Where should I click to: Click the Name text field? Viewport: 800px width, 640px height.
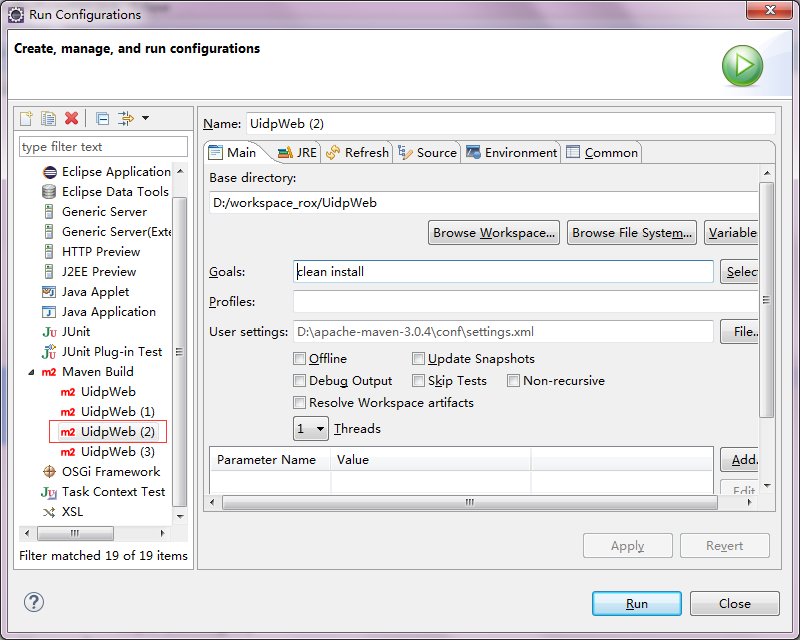coord(511,124)
